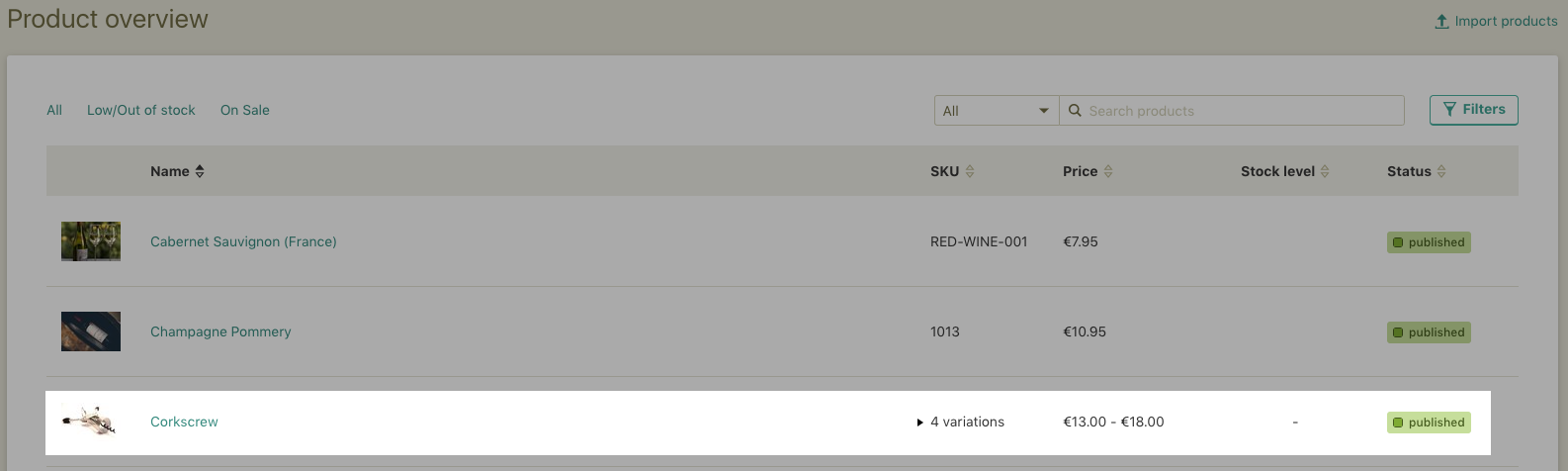Click the funnel icon in Filters
The width and height of the screenshot is (1568, 471).
coord(1450,110)
